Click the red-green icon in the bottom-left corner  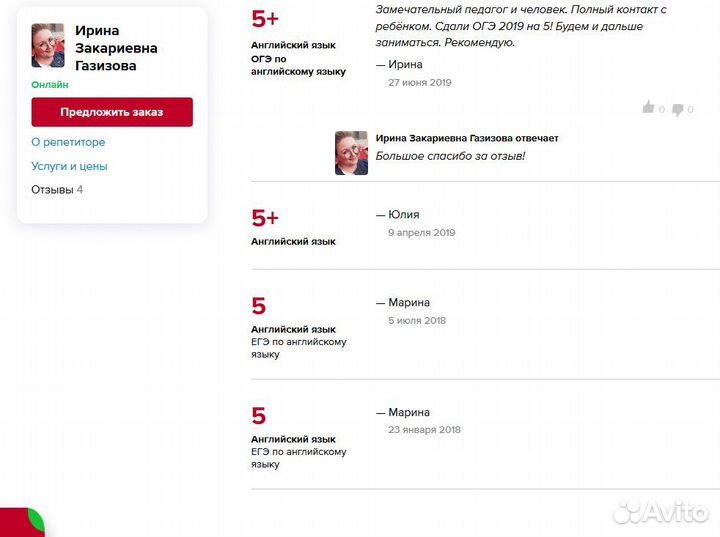(x=22, y=522)
